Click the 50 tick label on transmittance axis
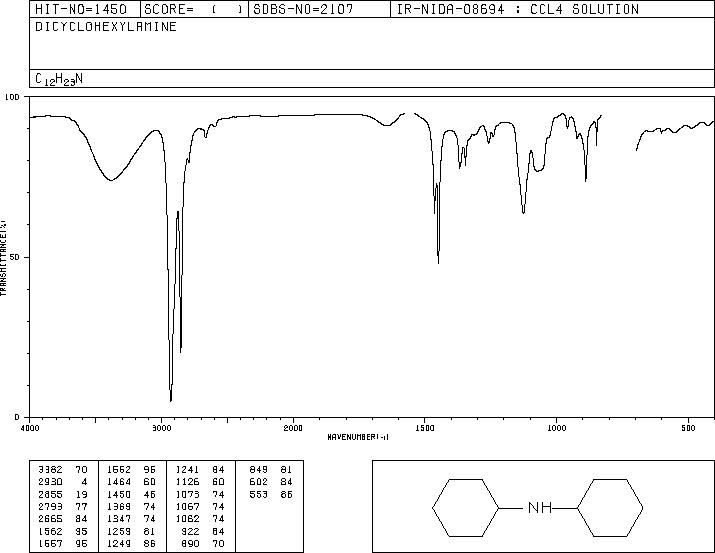This screenshot has height=553, width=715. [x=15, y=257]
